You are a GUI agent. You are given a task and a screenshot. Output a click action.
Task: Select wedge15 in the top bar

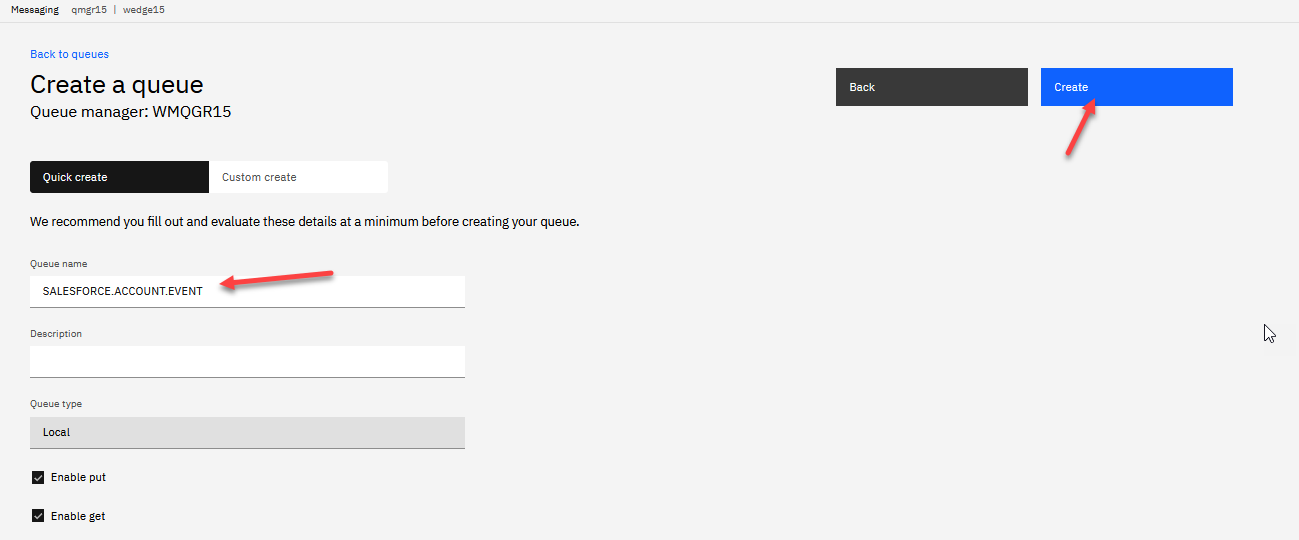pos(144,10)
